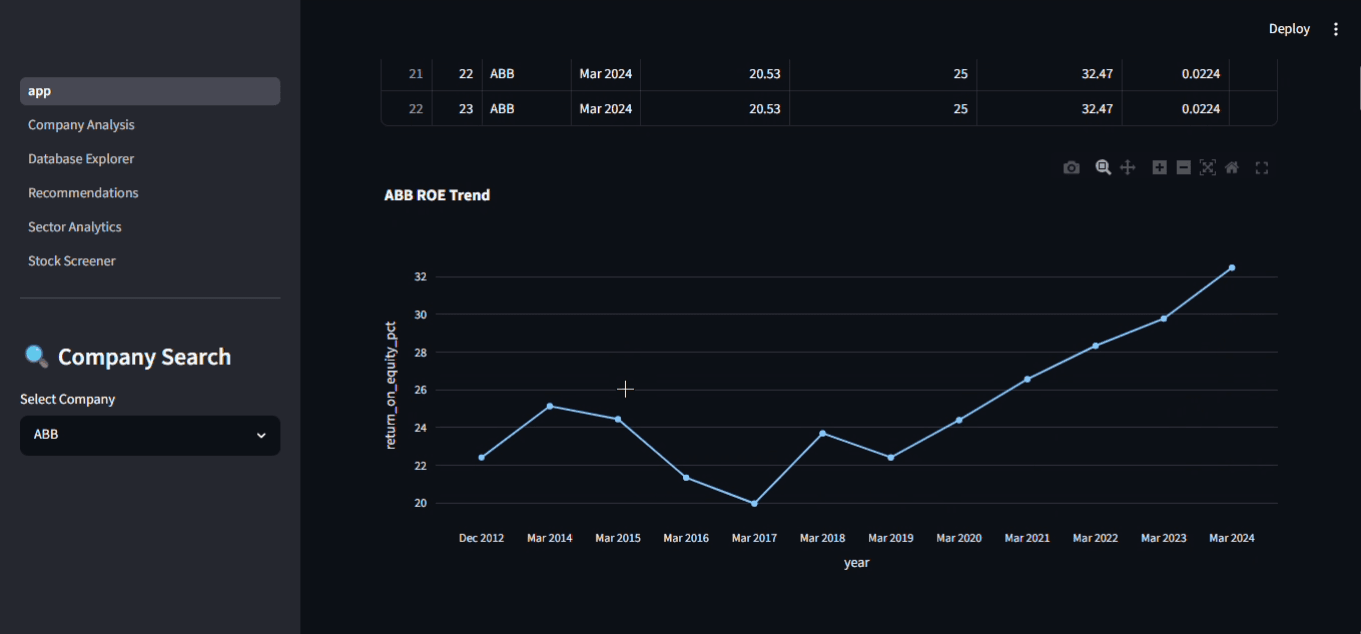
Task: Click the 'Dec 2012' x-axis tick label
Action: [x=482, y=538]
